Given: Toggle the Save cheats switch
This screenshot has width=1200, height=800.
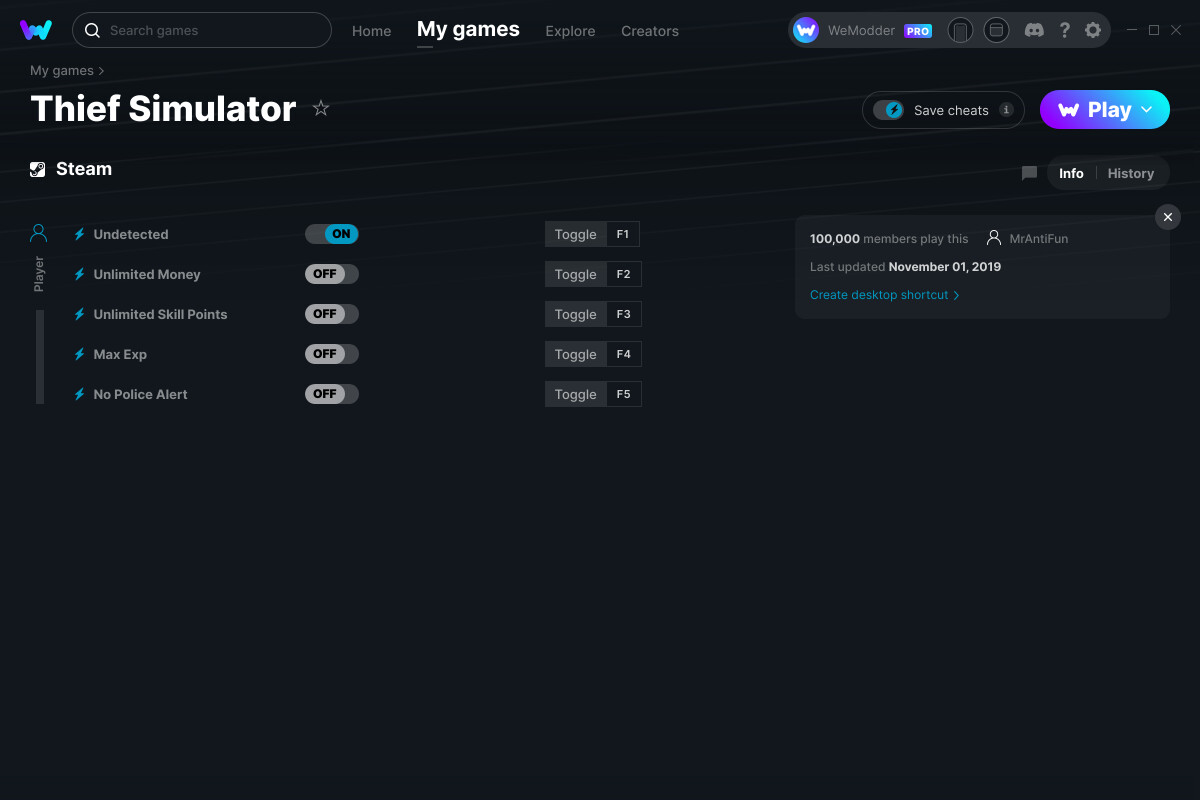Looking at the screenshot, I should 888,110.
